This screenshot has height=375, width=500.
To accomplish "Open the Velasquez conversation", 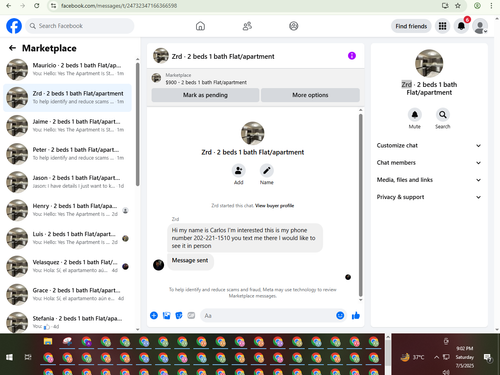I will click(67, 266).
